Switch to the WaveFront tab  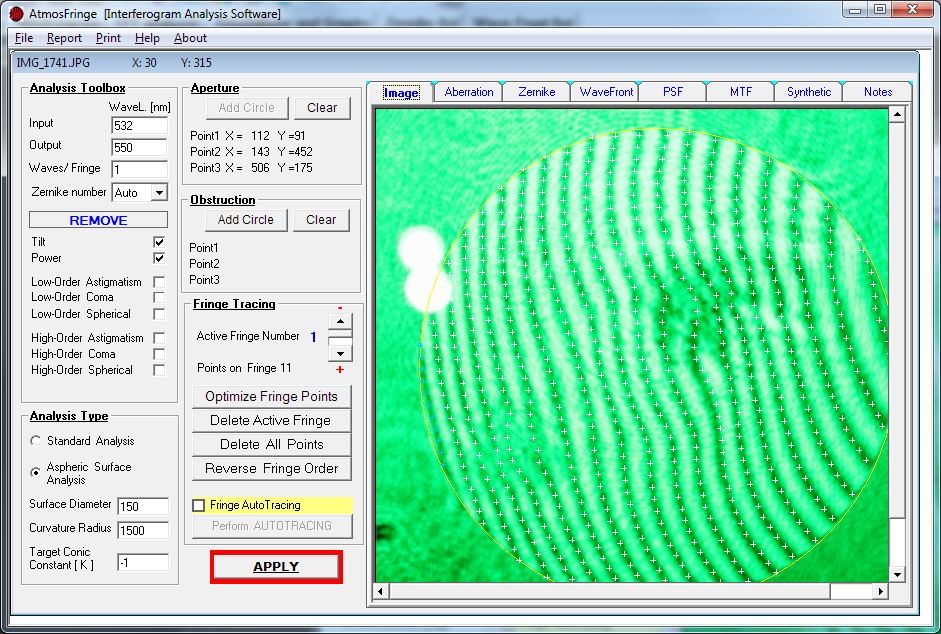coord(606,92)
